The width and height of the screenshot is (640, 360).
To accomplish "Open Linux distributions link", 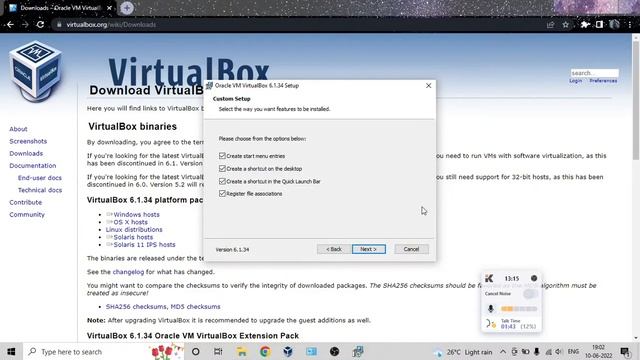I will (x=134, y=229).
